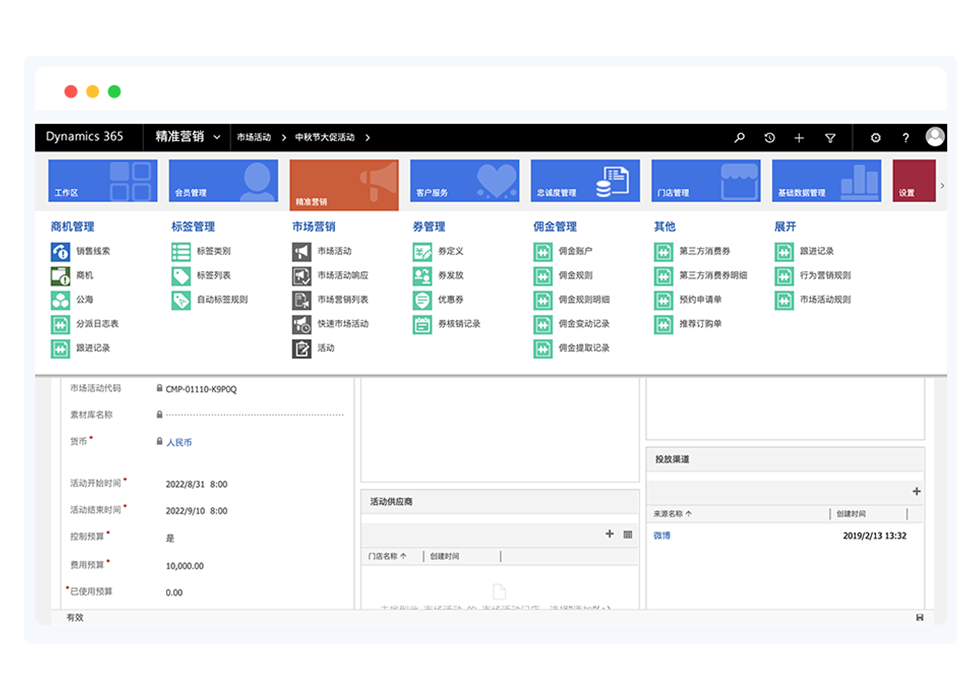Add a record in 活动供应商 grid

(610, 534)
